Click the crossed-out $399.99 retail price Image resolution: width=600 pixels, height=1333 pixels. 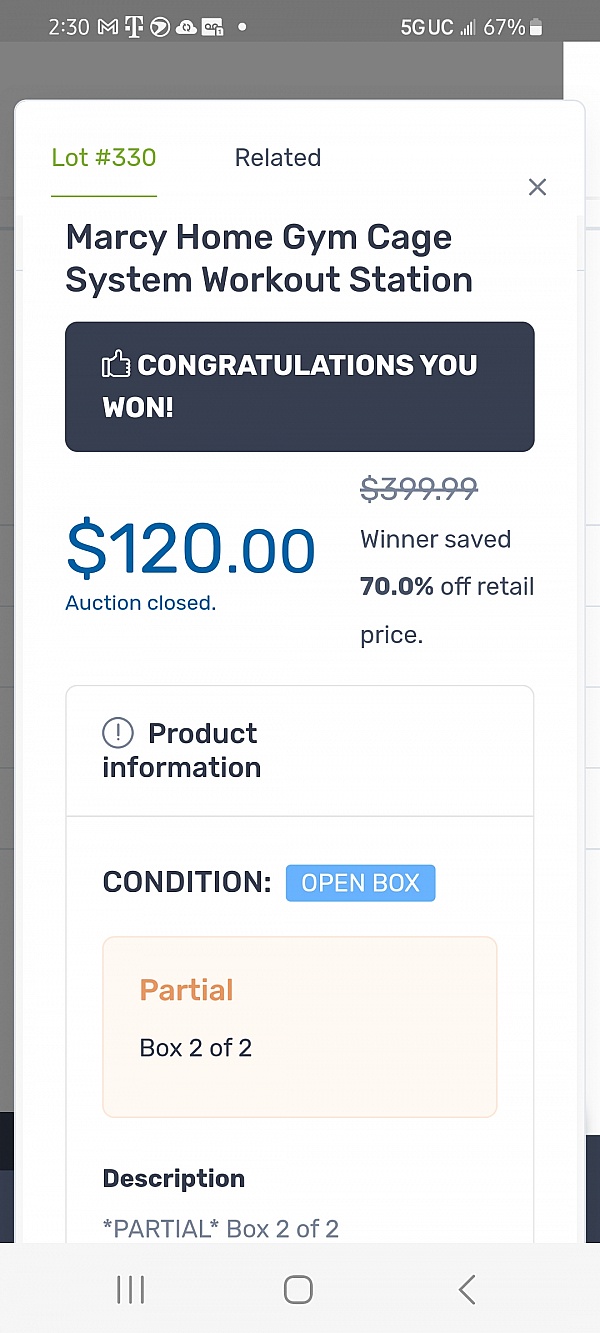418,488
